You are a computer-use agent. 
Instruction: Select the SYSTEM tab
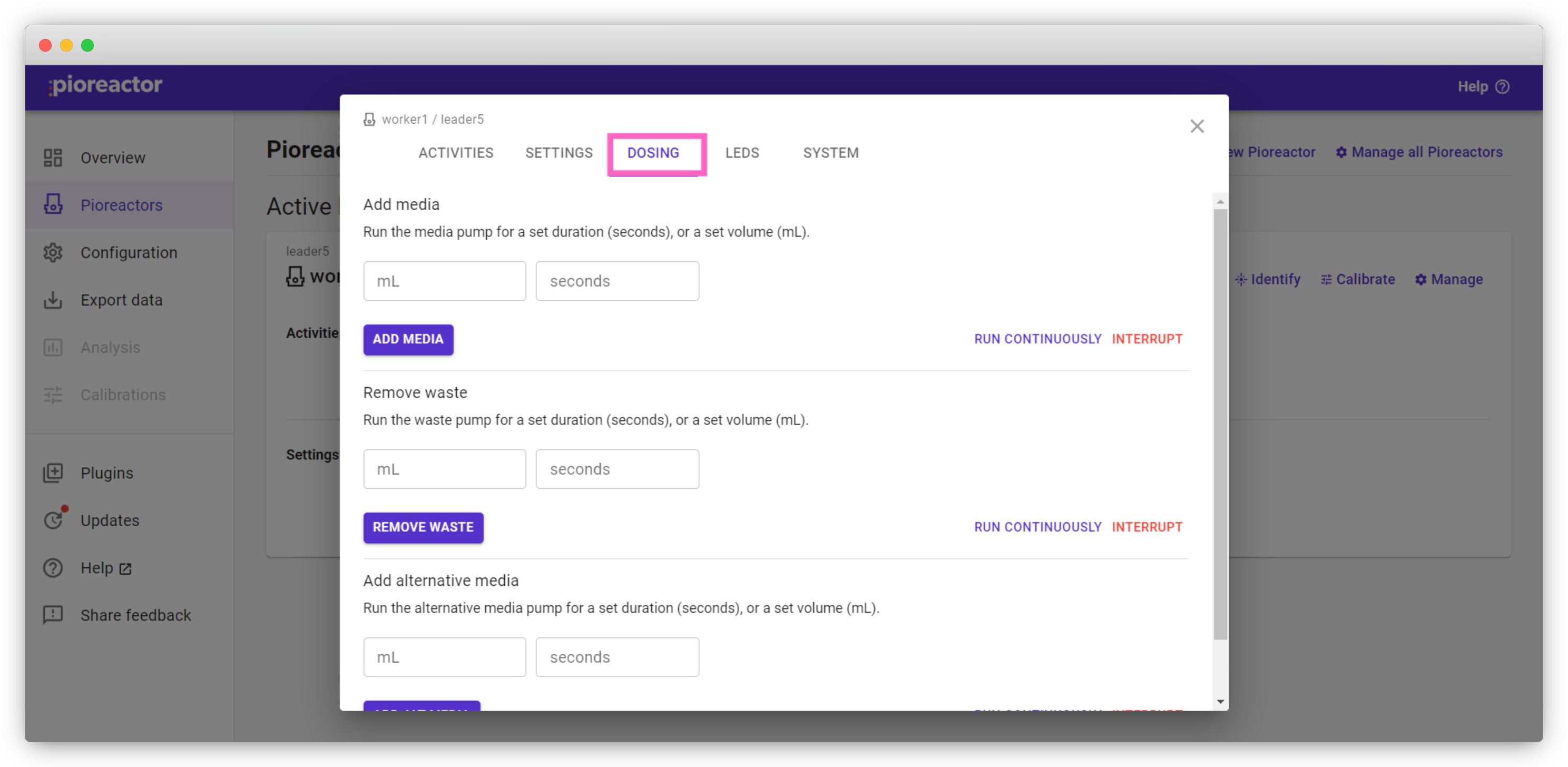pos(830,152)
